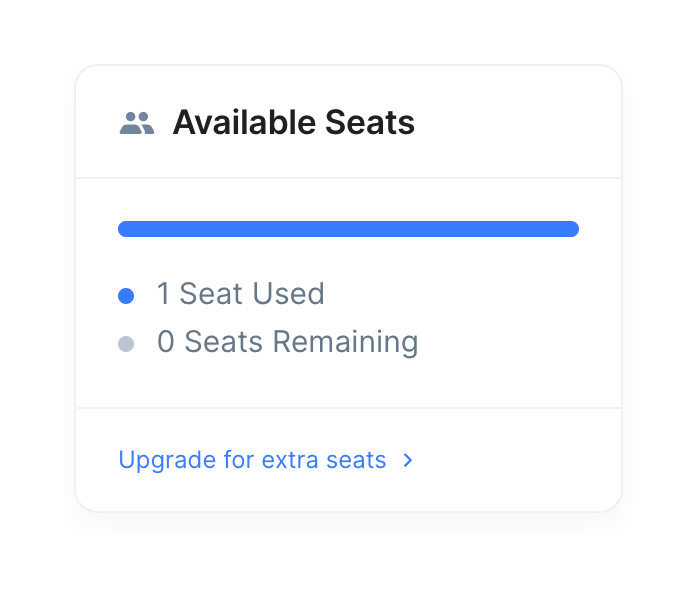Screen dimensions: 697x599
Task: Click the word "Available" in the card title
Action: 244,123
